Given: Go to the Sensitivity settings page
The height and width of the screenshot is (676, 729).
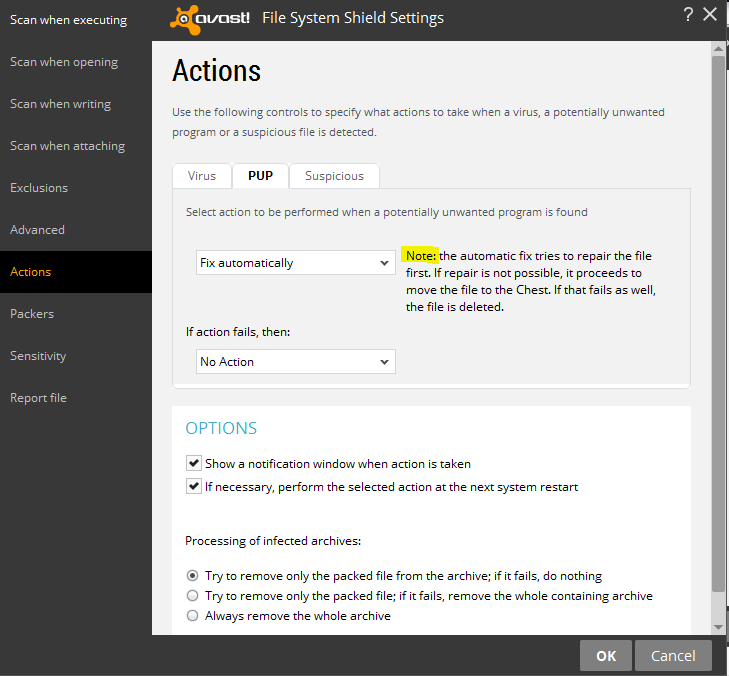Looking at the screenshot, I should point(38,356).
